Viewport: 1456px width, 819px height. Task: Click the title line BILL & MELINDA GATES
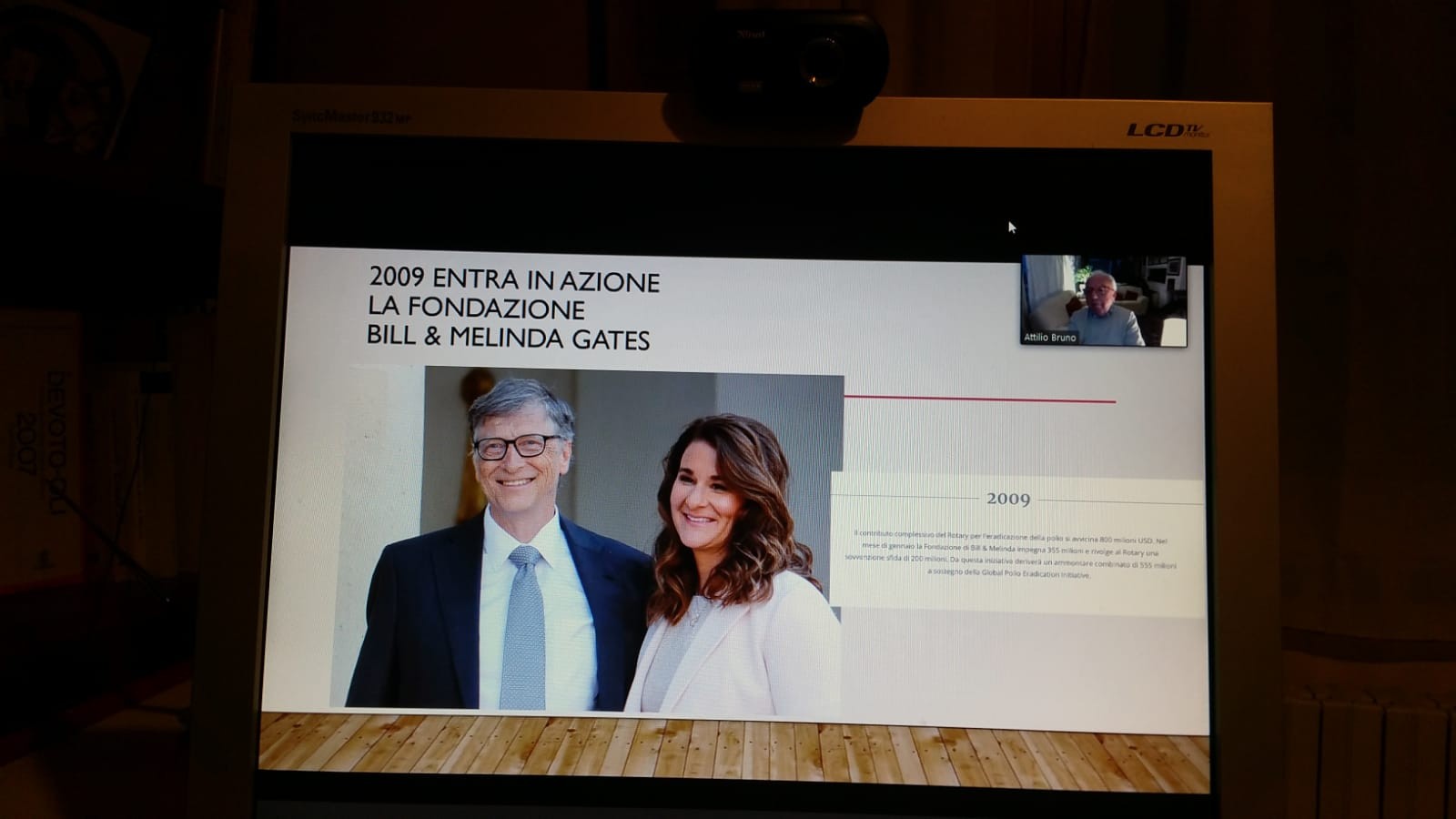click(x=508, y=337)
